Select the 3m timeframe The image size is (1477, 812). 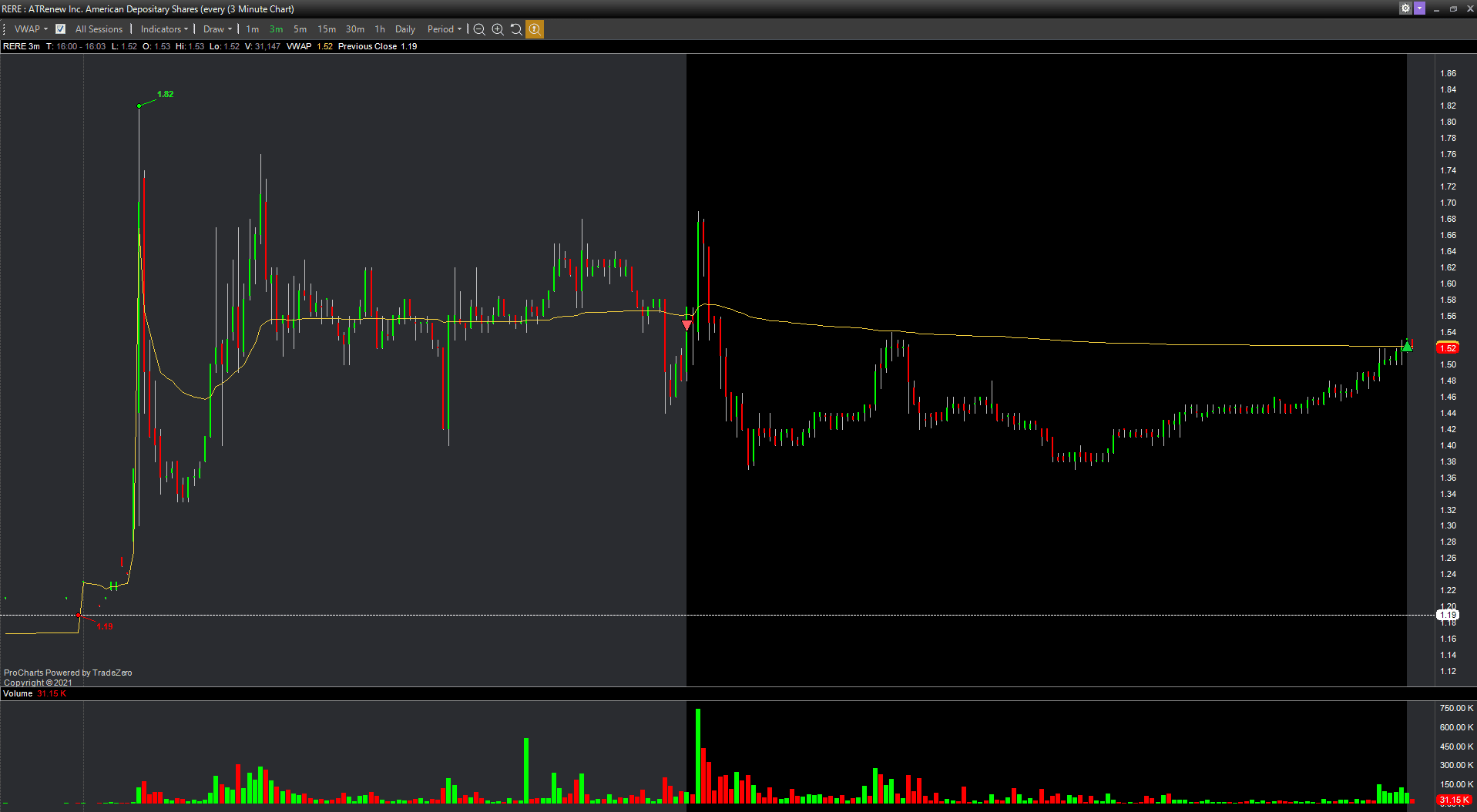[x=276, y=29]
